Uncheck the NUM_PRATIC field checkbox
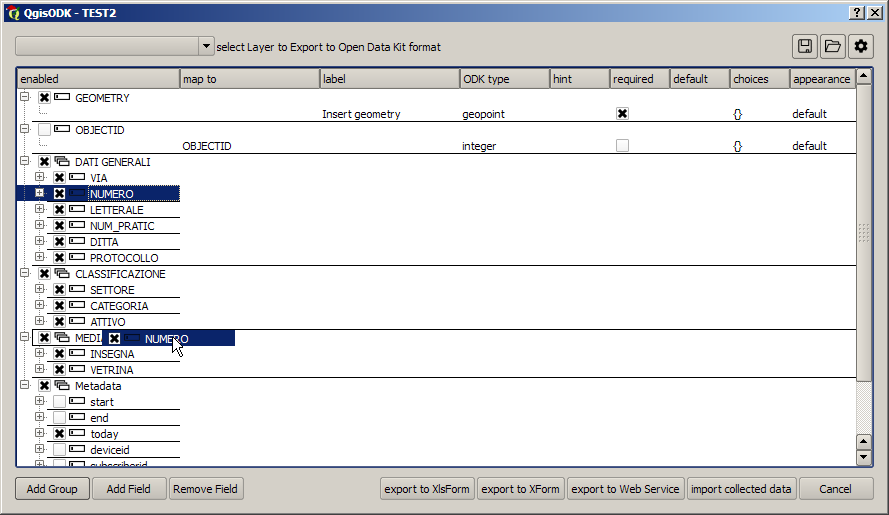889x515 pixels. (60, 226)
